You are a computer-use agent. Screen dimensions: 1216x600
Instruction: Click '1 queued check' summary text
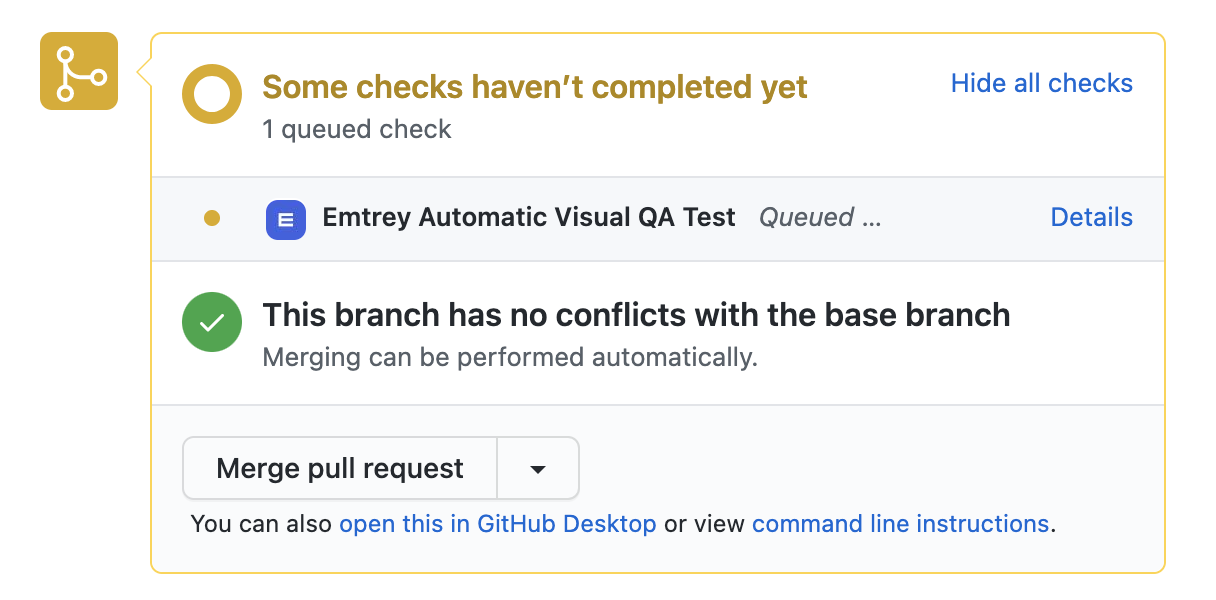tap(357, 130)
